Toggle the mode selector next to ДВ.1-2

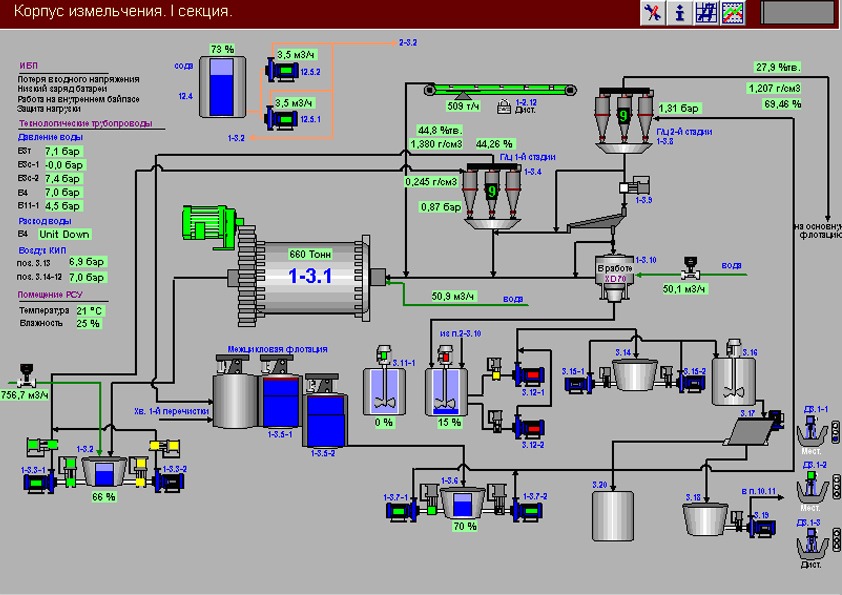[x=833, y=488]
